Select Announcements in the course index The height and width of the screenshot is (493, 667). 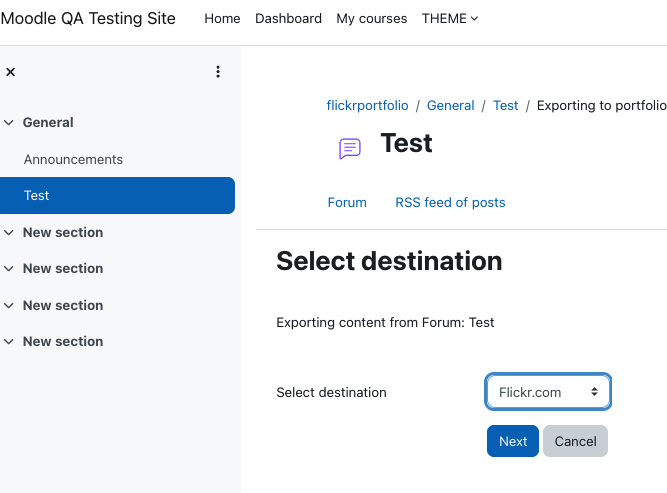[73, 160]
